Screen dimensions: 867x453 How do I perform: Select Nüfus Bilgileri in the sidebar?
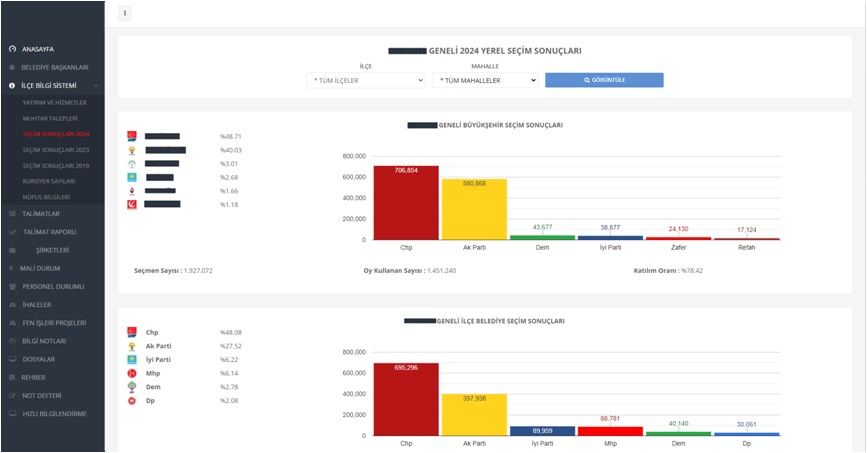click(x=46, y=197)
